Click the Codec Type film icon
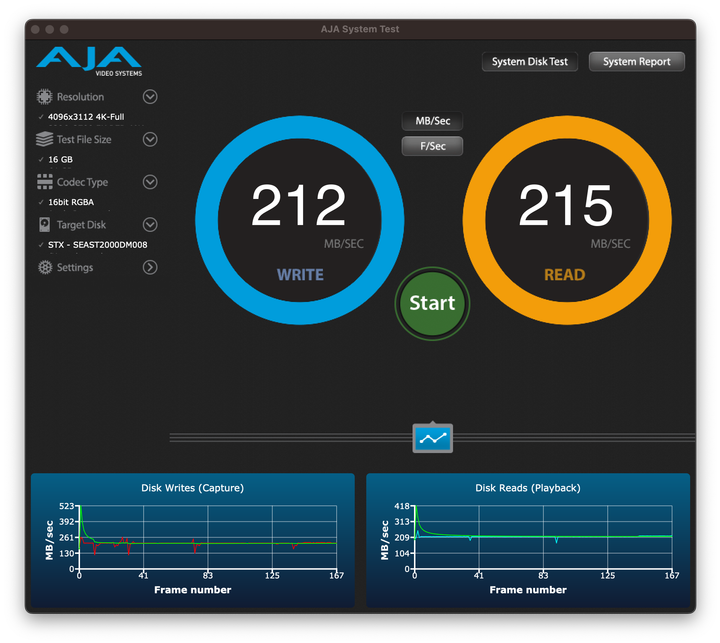This screenshot has width=720, height=643. pos(44,182)
